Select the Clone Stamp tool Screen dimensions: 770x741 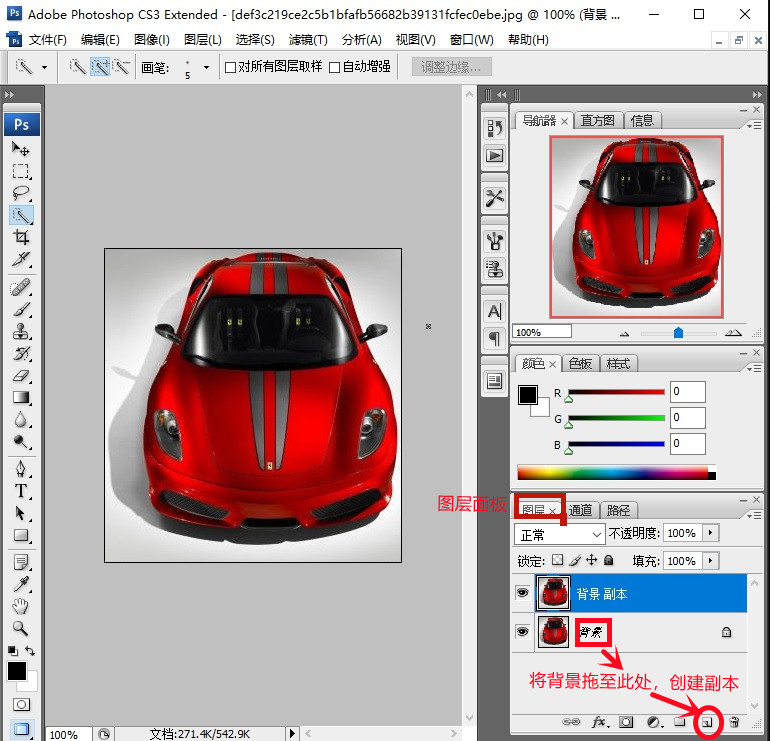(x=21, y=331)
